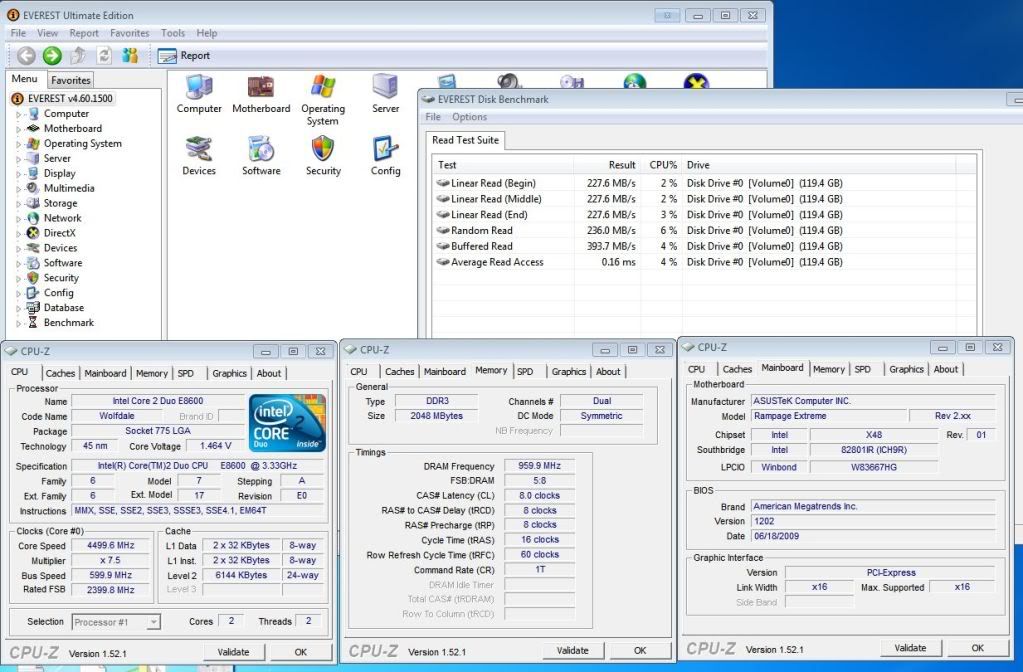Open the Operating System category icon
Screen dimensions: 1023x672
[323, 100]
